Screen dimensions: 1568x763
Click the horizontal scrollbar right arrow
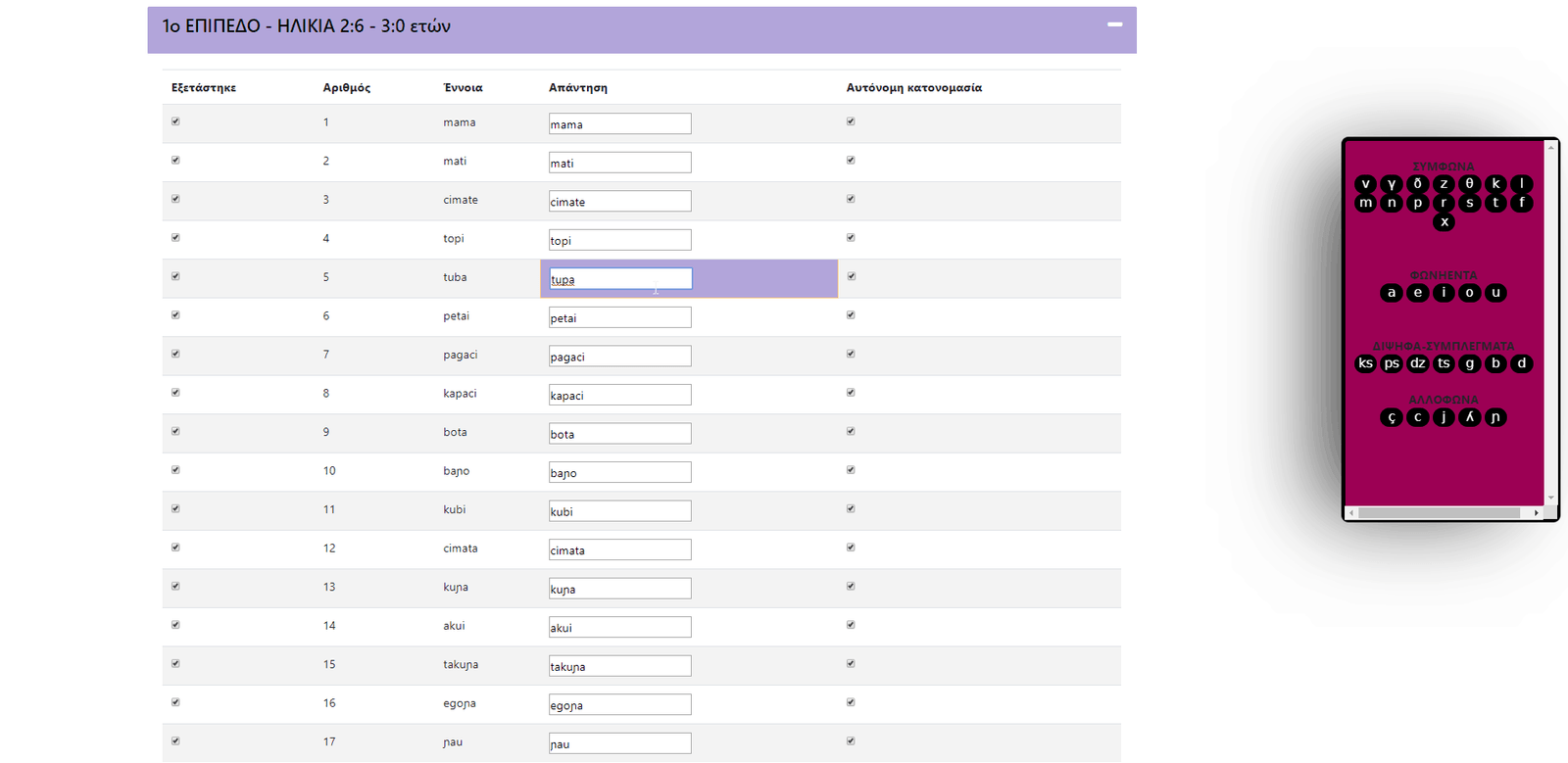point(1536,512)
